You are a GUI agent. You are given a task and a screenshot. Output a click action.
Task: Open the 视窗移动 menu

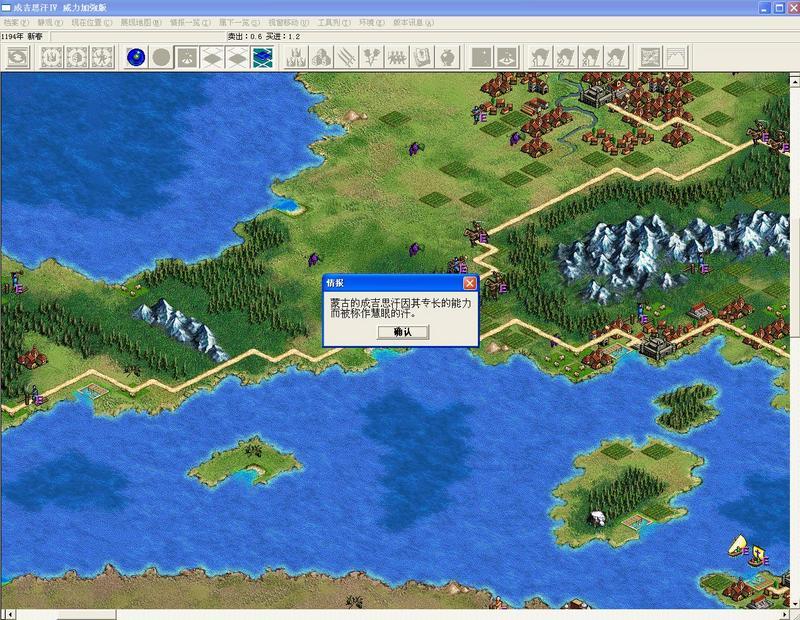[289, 23]
